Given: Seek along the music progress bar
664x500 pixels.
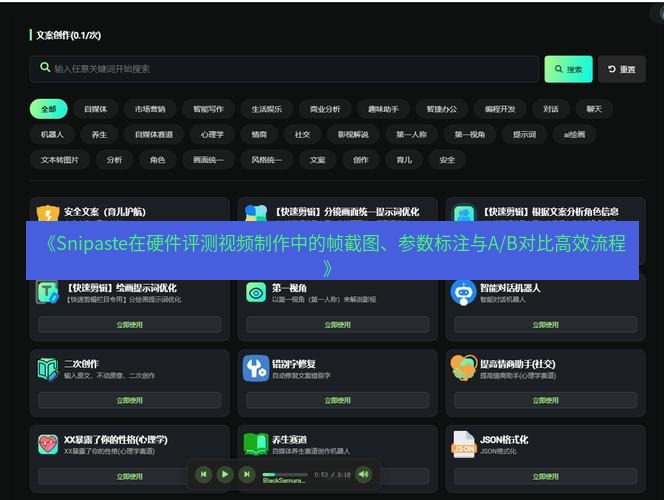Looking at the screenshot, I should pyautogui.click(x=285, y=474).
